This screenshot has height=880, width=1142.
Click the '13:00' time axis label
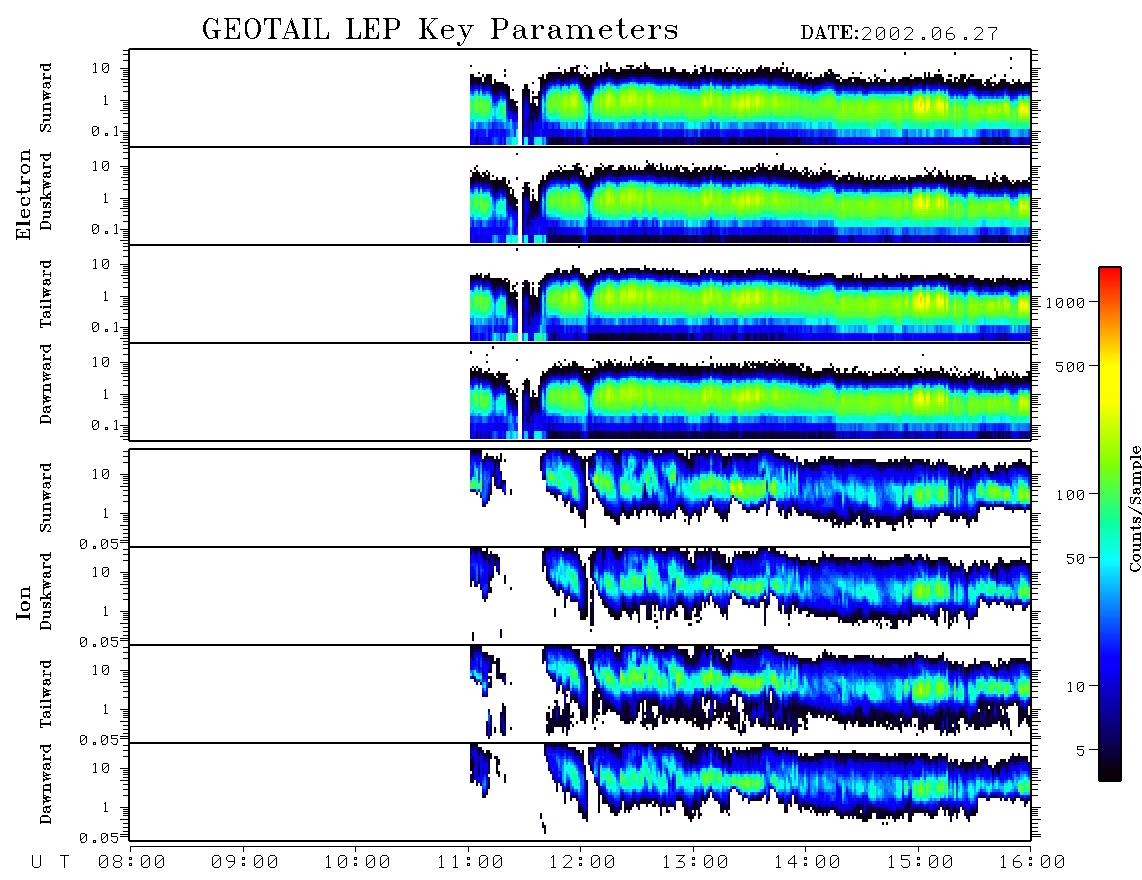coord(696,863)
